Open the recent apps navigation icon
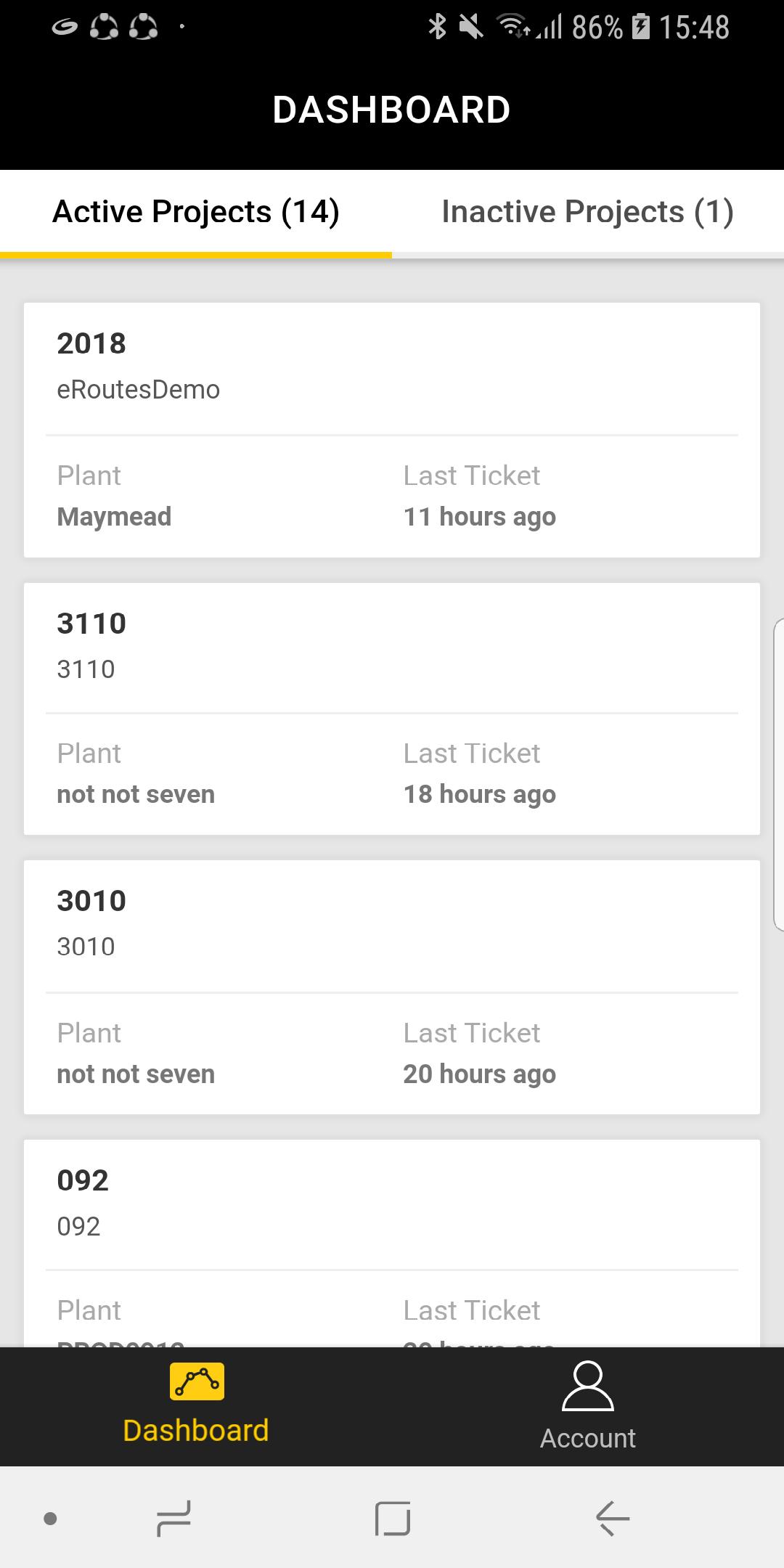 point(173,1518)
